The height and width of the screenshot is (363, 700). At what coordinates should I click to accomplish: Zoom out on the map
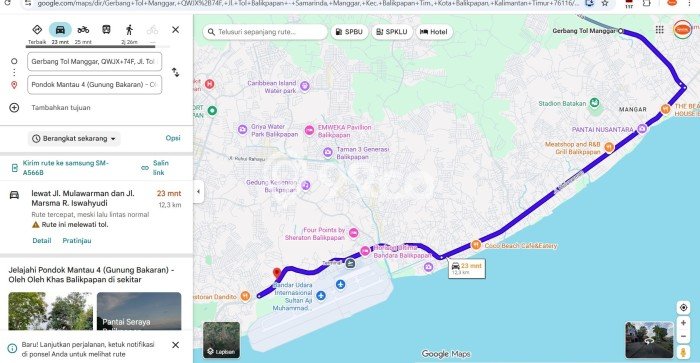pos(683,337)
